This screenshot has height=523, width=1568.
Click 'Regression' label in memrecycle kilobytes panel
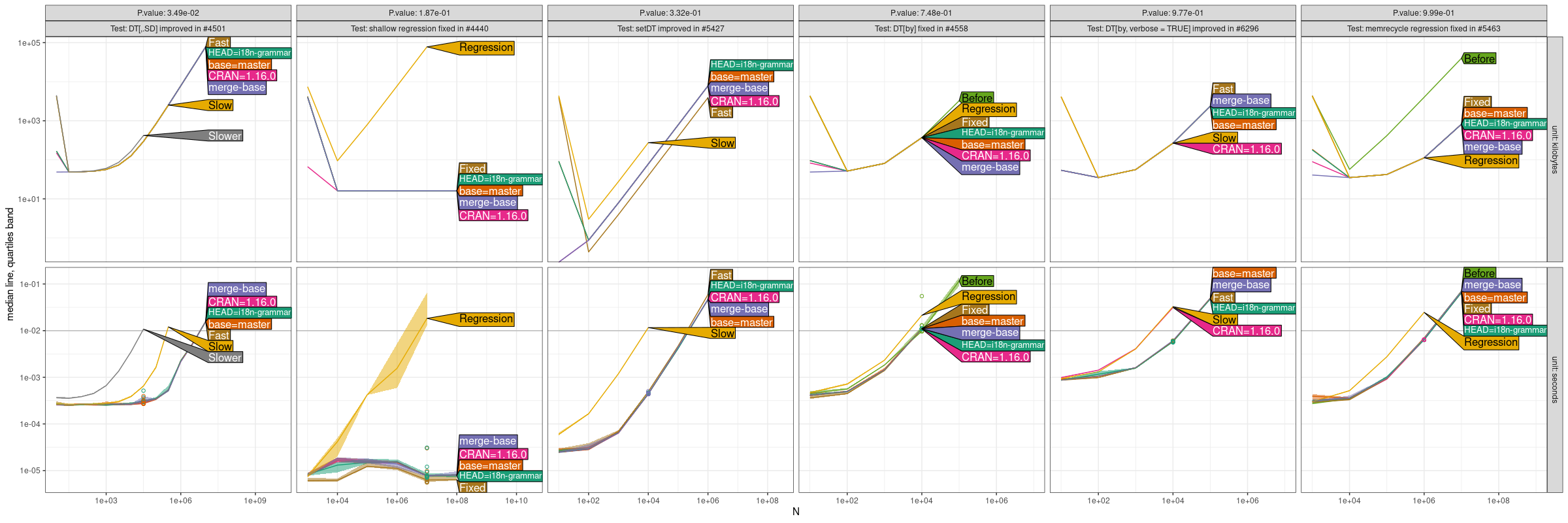tap(1491, 160)
